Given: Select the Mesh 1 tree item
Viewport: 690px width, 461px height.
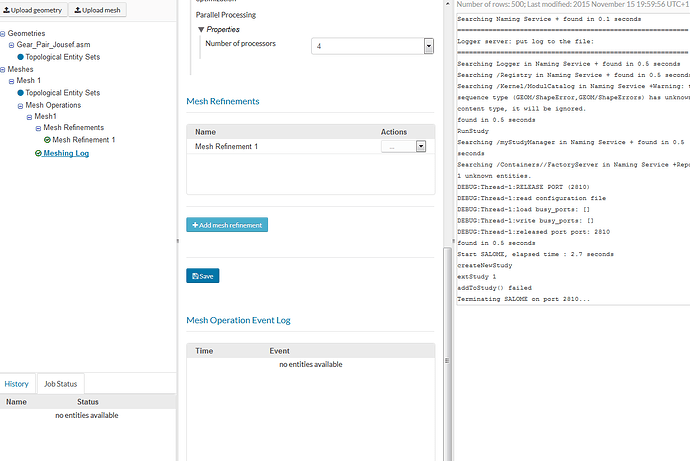Looking at the screenshot, I should 29,81.
